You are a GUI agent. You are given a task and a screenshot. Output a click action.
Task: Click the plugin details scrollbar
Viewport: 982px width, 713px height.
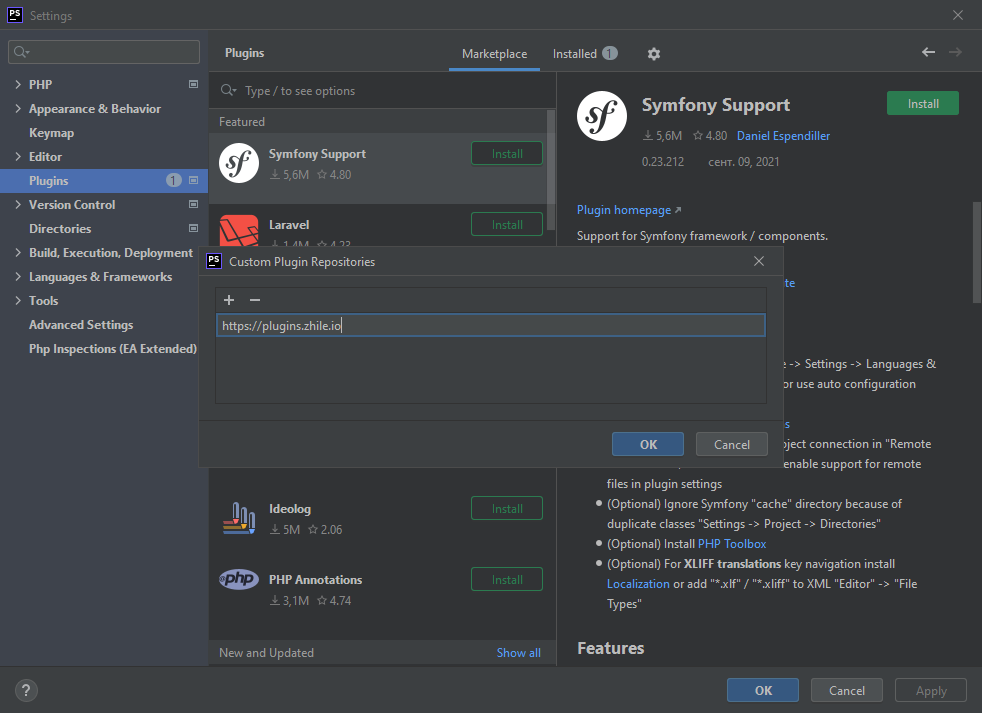point(976,250)
